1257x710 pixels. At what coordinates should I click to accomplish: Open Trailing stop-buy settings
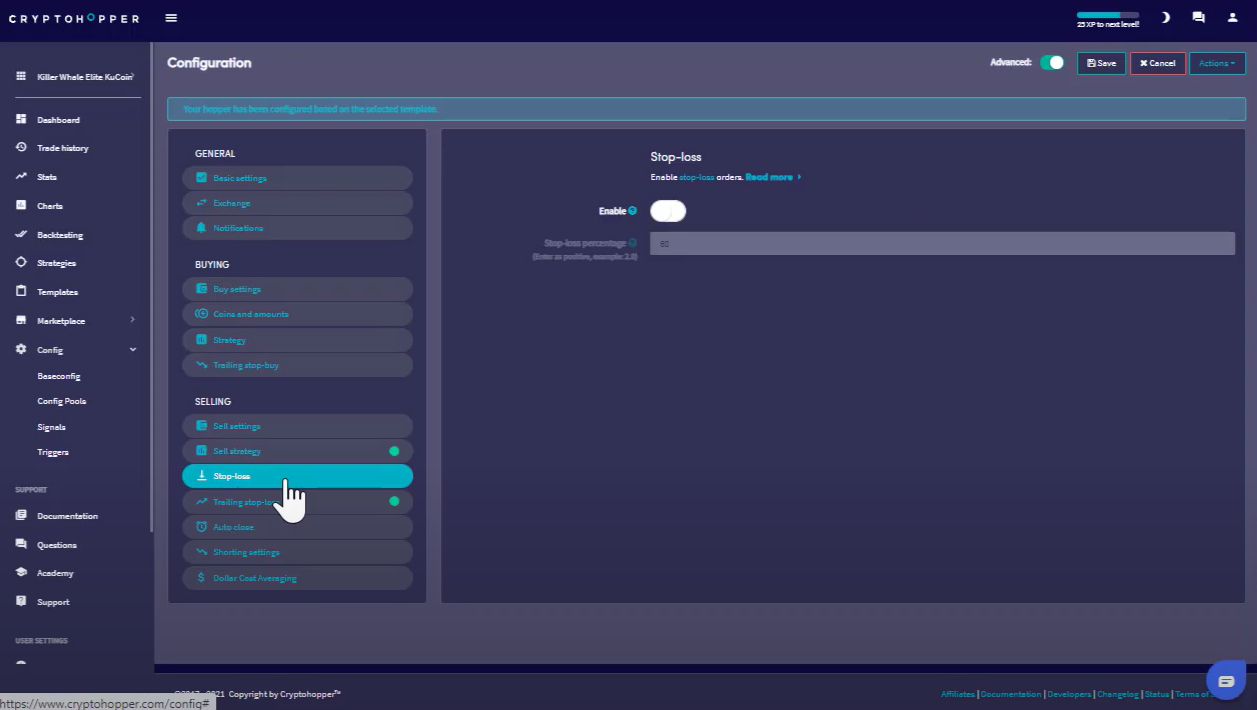[x=297, y=365]
